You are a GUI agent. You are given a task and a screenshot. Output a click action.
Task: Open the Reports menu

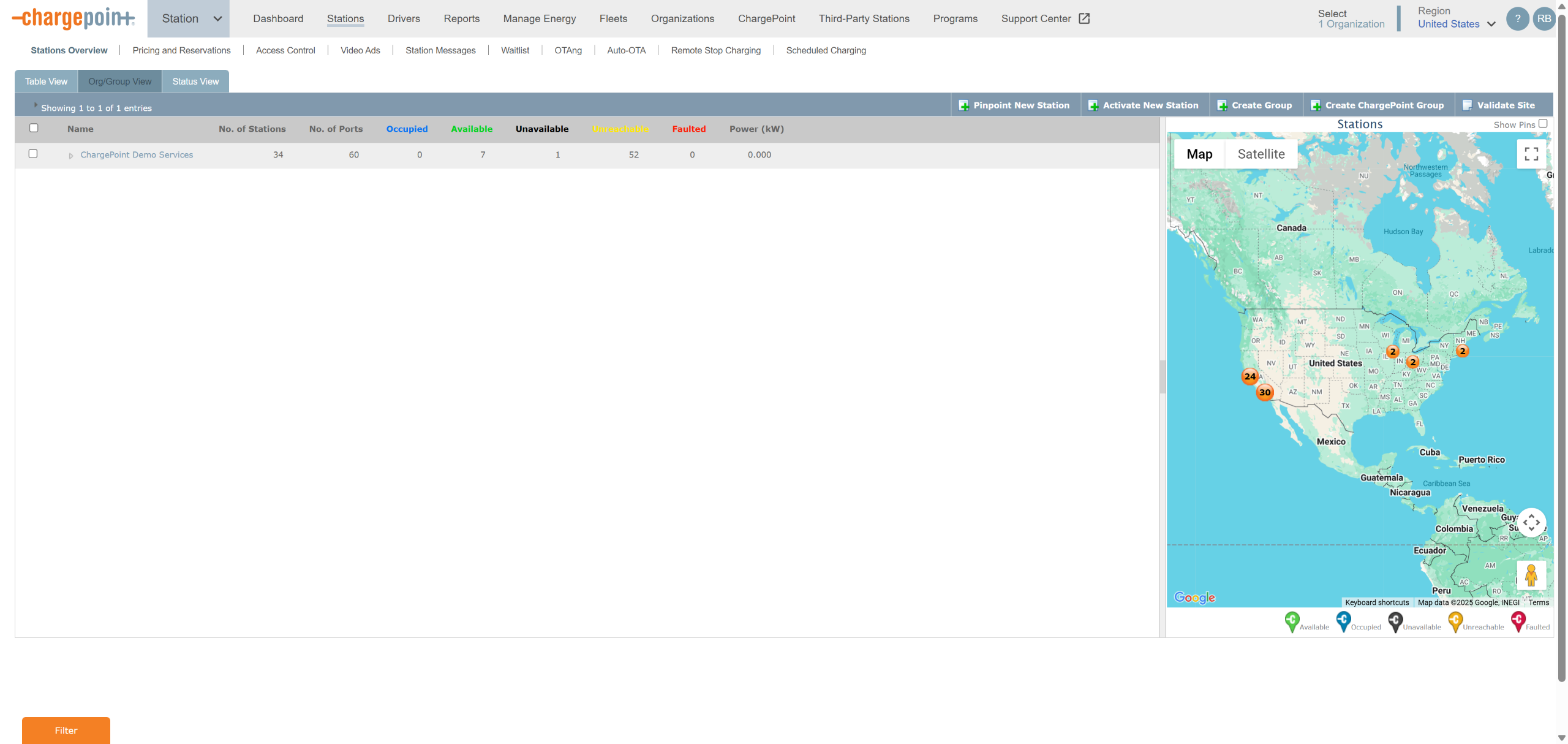(461, 18)
